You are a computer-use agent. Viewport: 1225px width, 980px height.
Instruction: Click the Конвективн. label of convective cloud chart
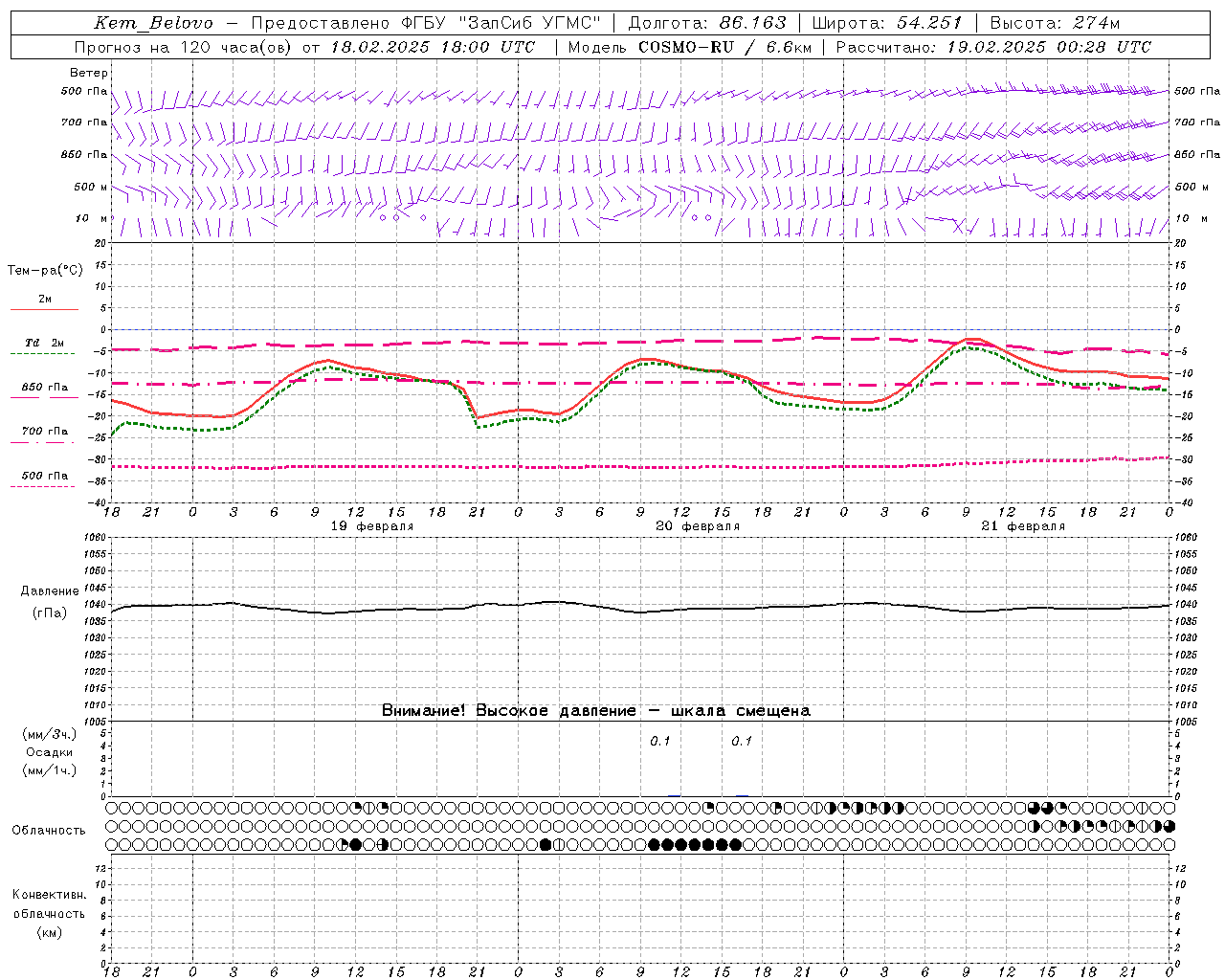coord(50,895)
